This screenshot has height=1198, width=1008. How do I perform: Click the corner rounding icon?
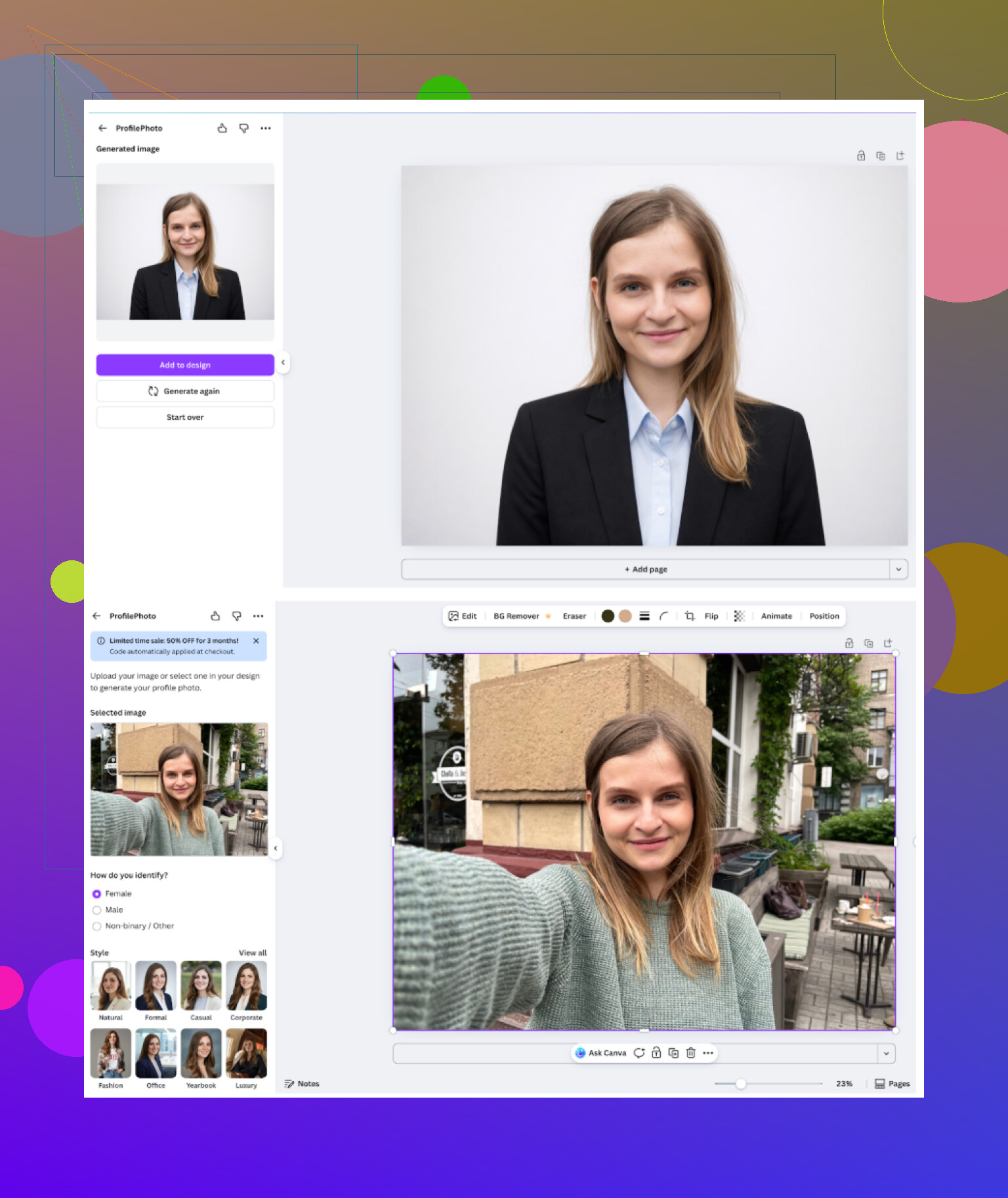pos(663,616)
